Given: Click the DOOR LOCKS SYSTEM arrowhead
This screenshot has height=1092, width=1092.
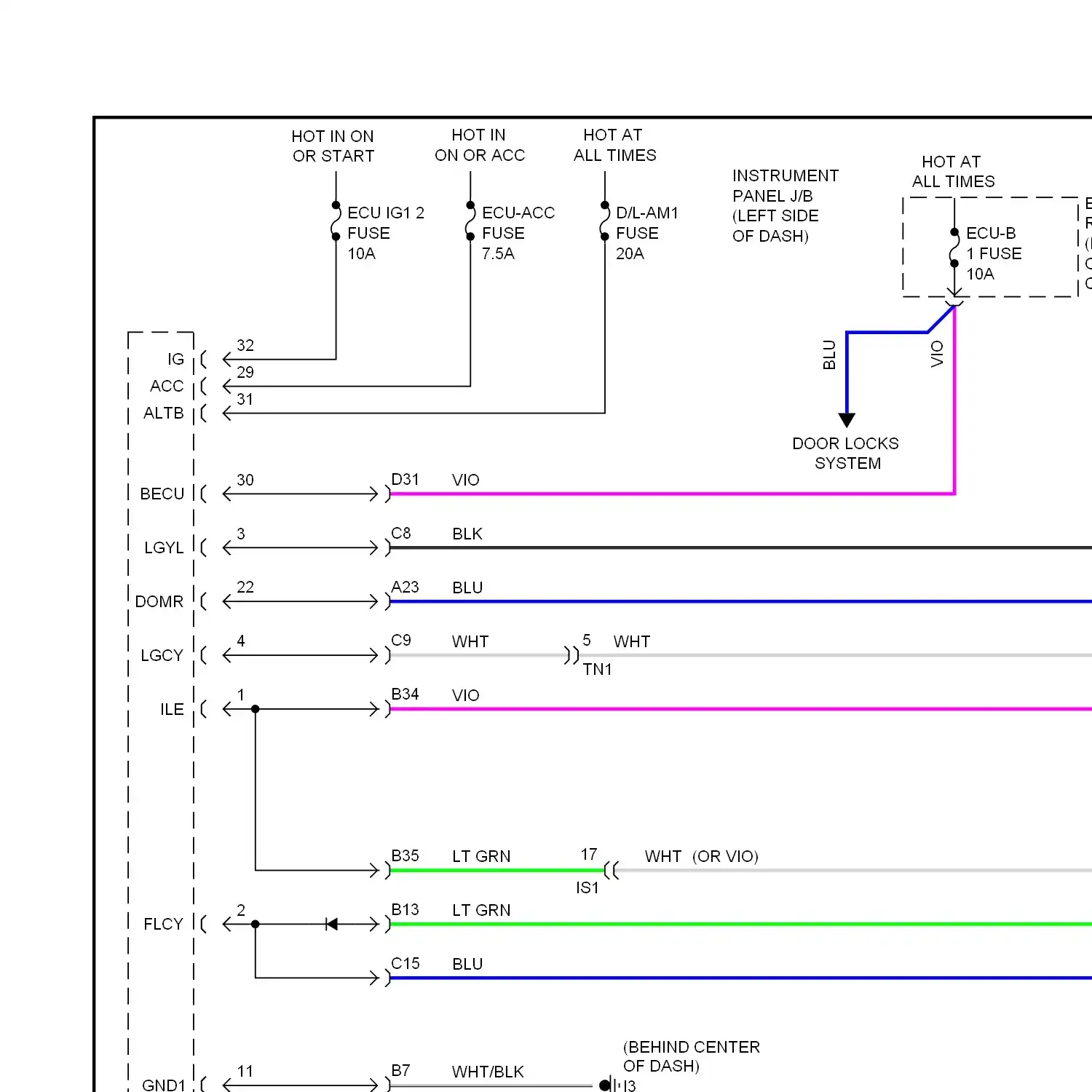Looking at the screenshot, I should pos(847,420).
